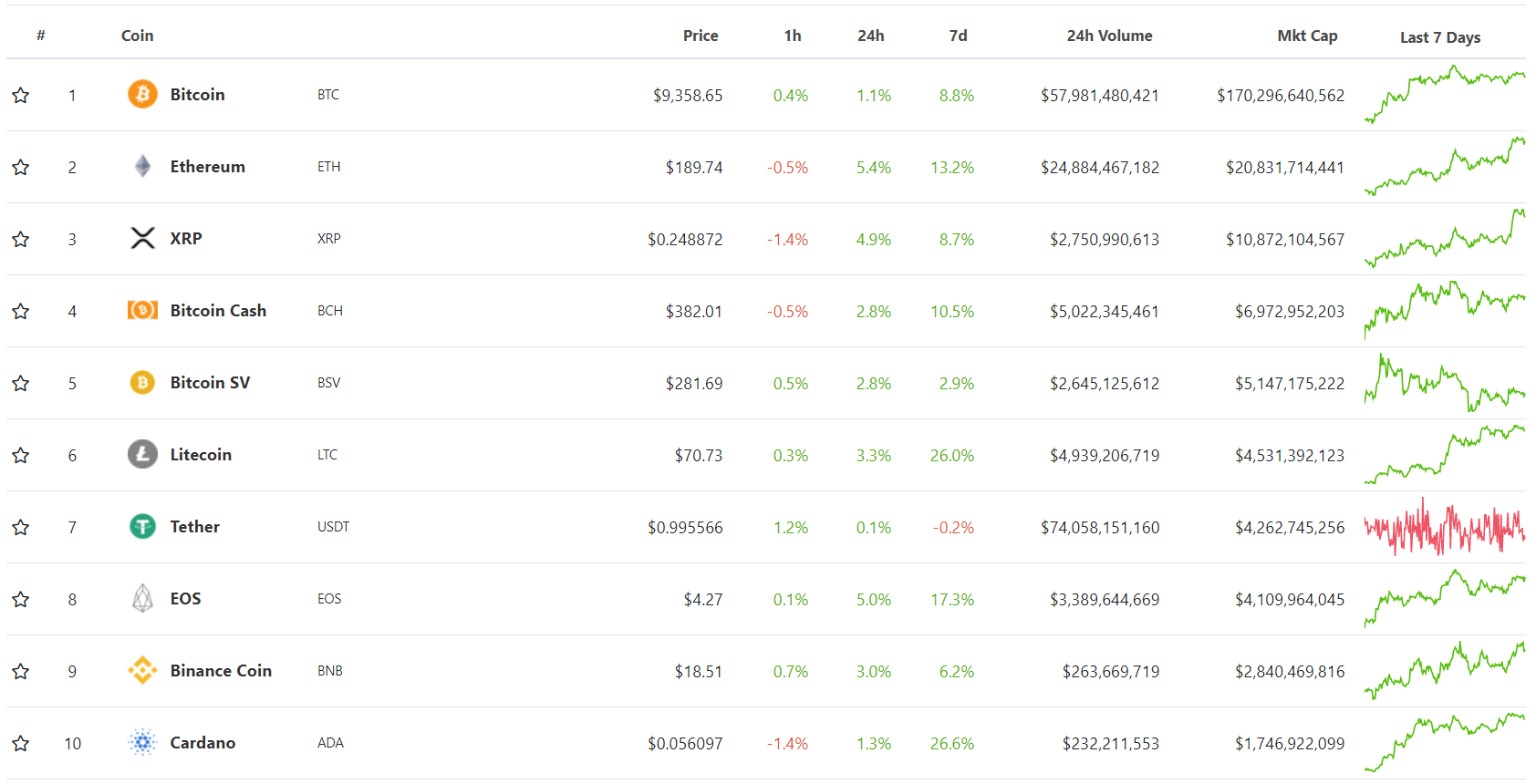The image size is (1536, 784).
Task: Click the XRP logo icon
Action: (142, 238)
